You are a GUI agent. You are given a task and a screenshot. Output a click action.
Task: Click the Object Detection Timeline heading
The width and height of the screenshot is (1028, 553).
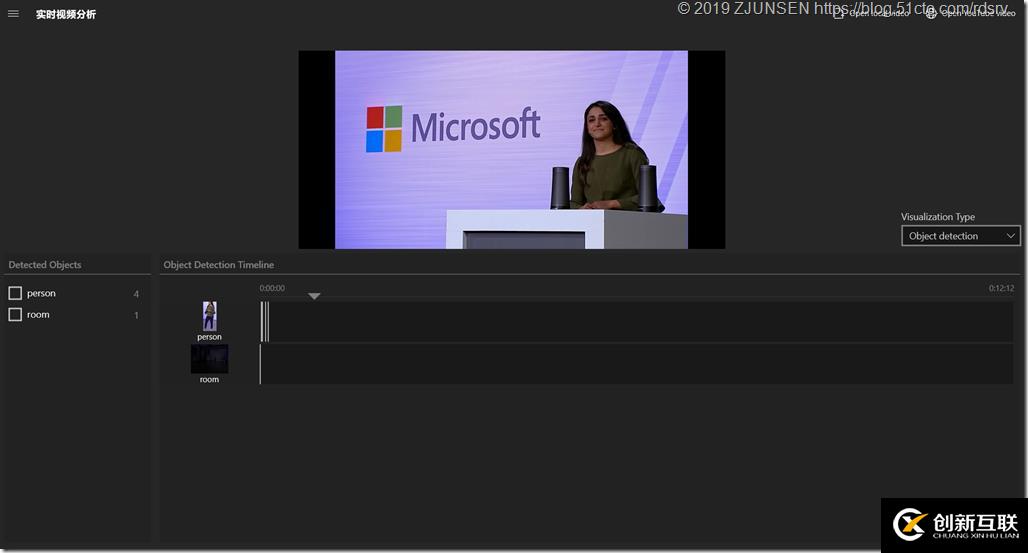[x=218, y=265]
